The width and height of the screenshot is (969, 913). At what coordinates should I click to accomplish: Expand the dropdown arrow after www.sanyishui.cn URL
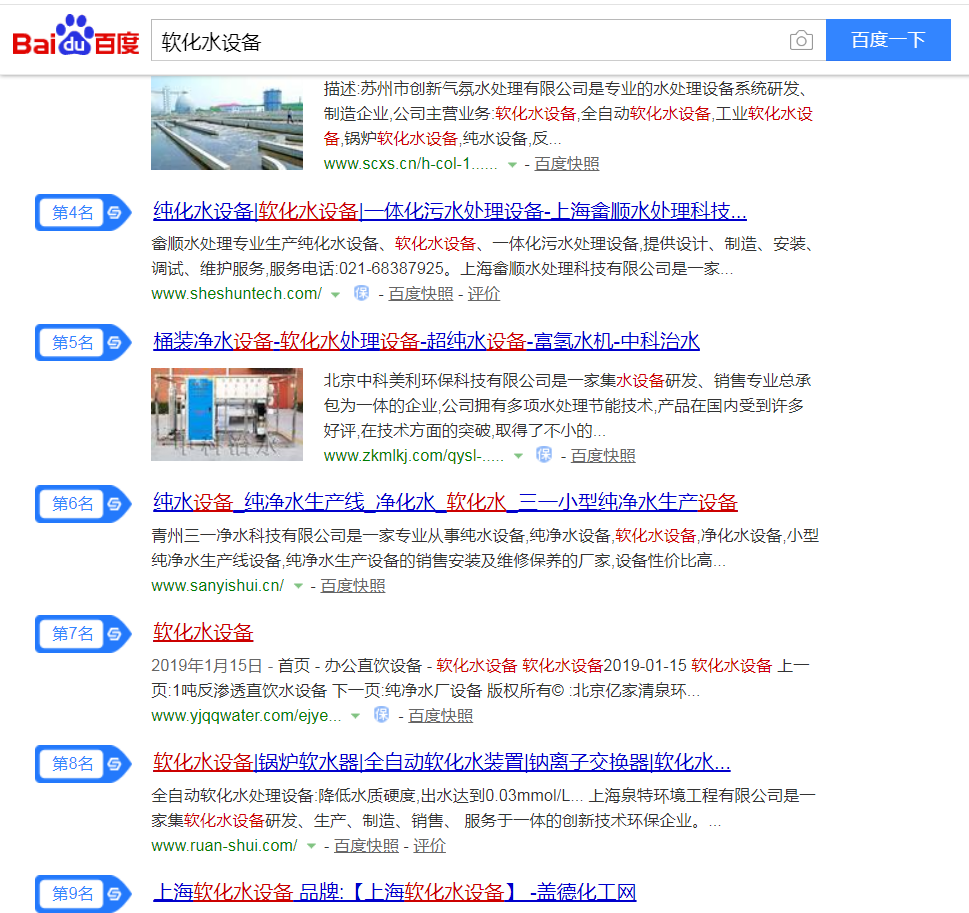[x=298, y=586]
